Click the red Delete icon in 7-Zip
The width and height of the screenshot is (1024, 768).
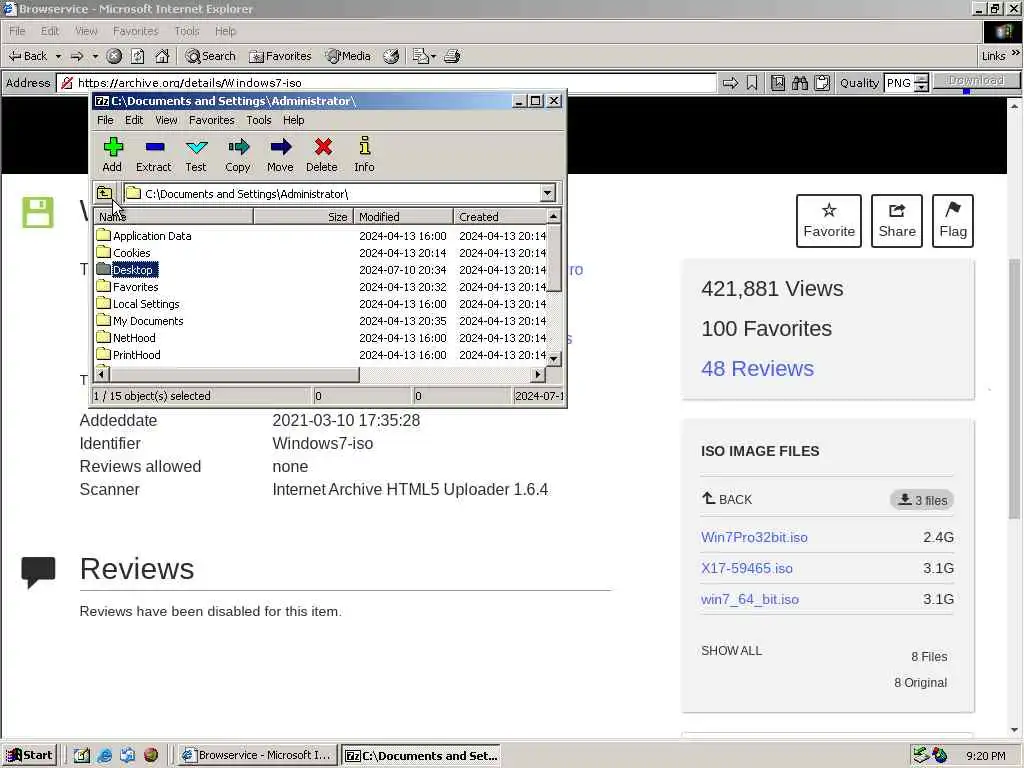pyautogui.click(x=322, y=155)
